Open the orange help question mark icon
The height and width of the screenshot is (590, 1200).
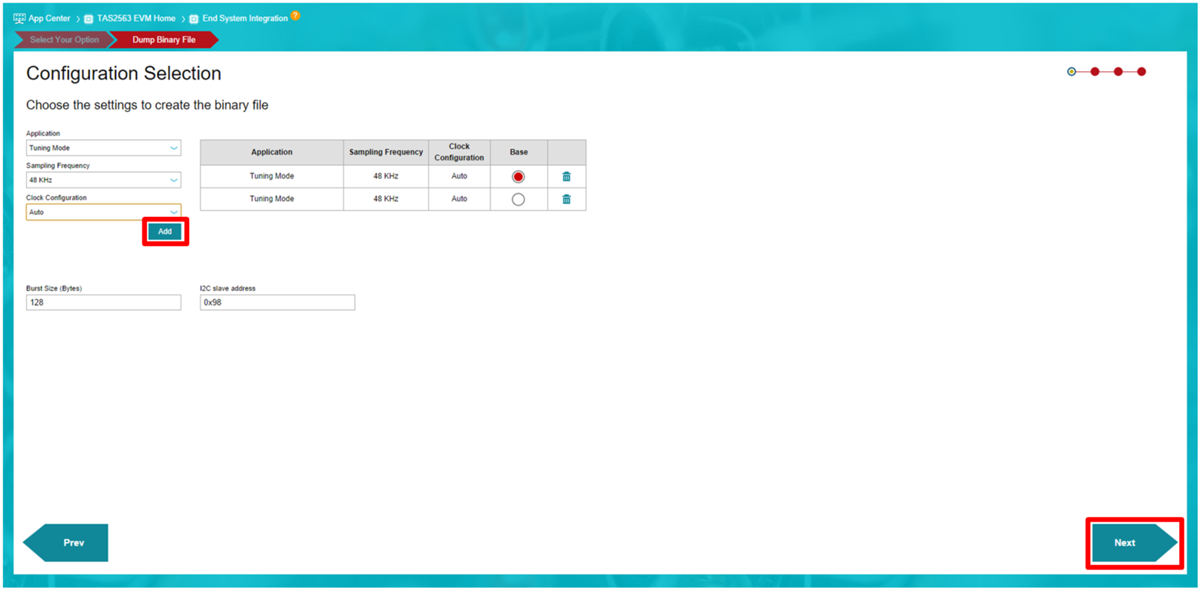click(295, 16)
